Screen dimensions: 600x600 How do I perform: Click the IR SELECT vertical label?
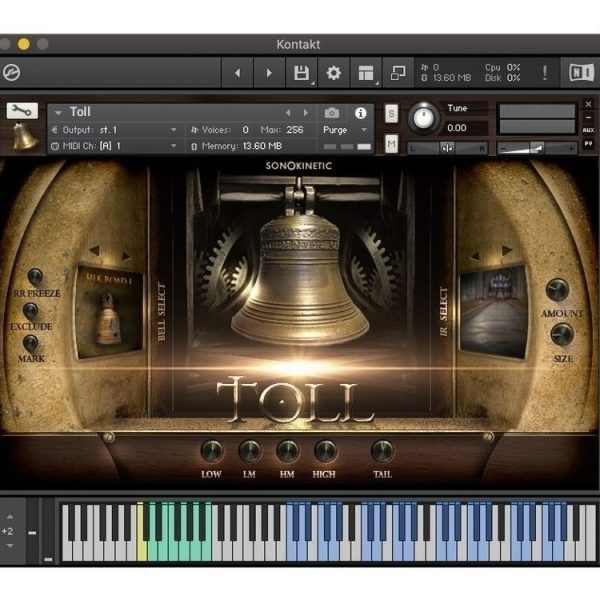tap(443, 312)
